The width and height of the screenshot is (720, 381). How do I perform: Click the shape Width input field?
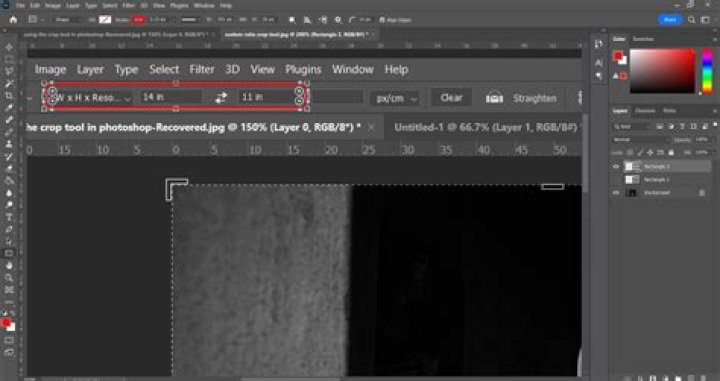pos(225,20)
